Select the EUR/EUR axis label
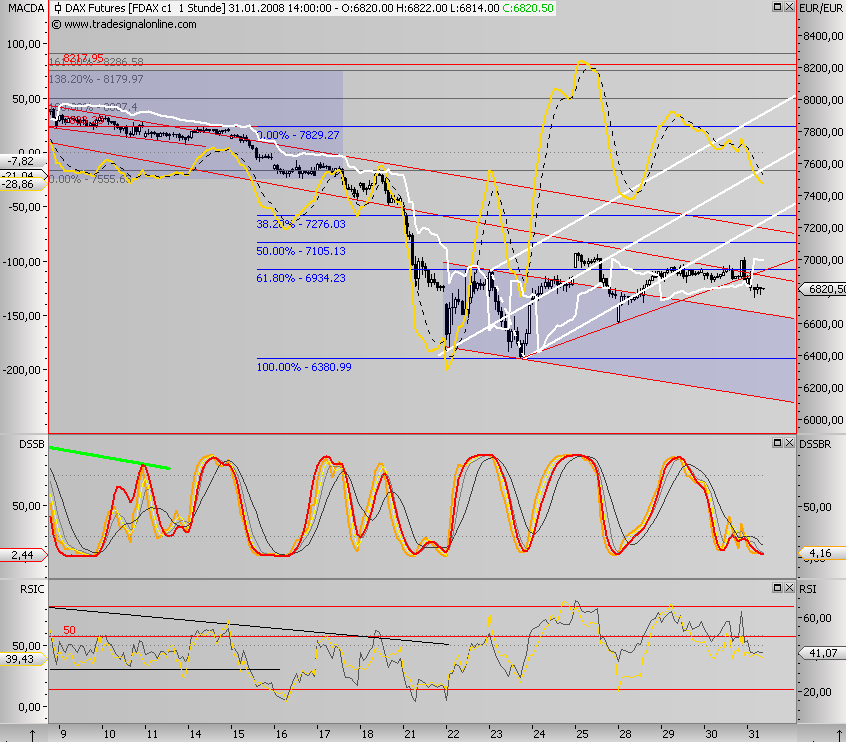 (x=821, y=8)
